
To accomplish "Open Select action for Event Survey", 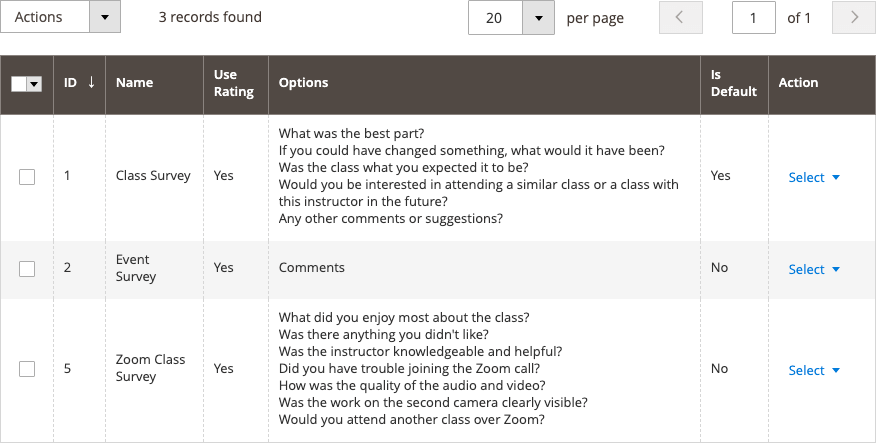I will (x=814, y=269).
